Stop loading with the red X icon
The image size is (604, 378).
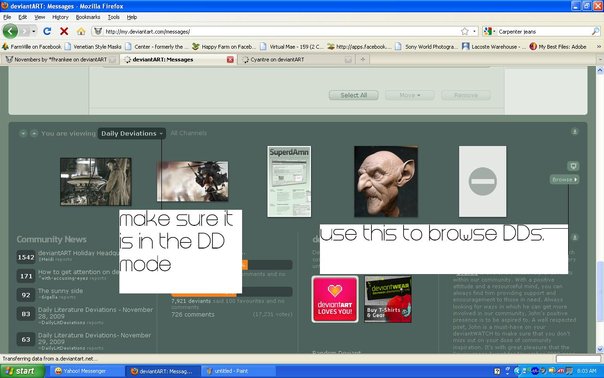point(64,31)
